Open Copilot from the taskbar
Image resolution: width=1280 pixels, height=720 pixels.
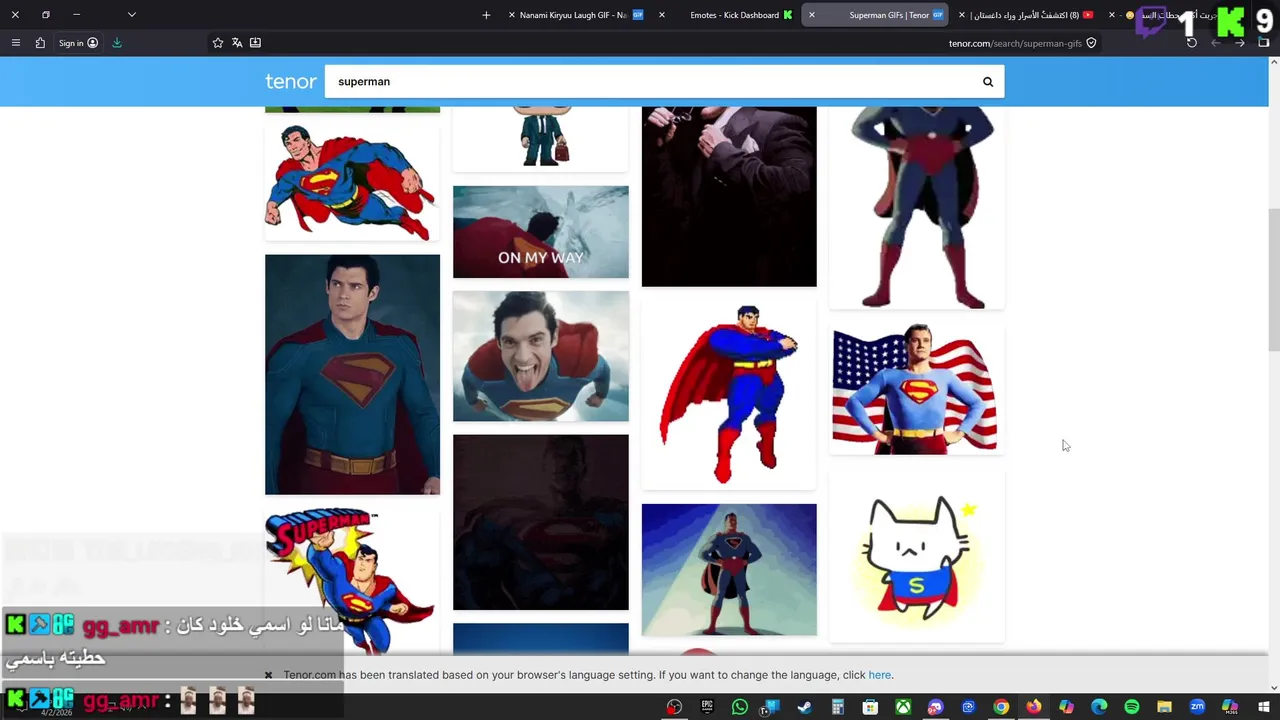click(x=1066, y=707)
